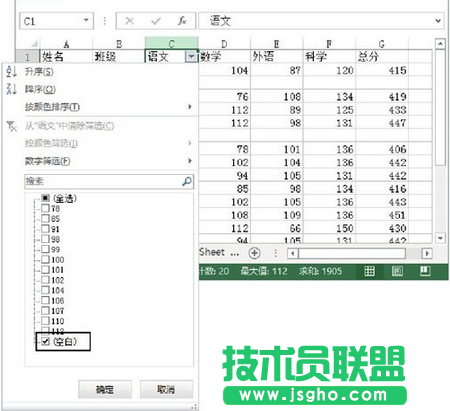Switch to Normal view icon in status bar
The height and width of the screenshot is (411, 450).
click(x=369, y=271)
